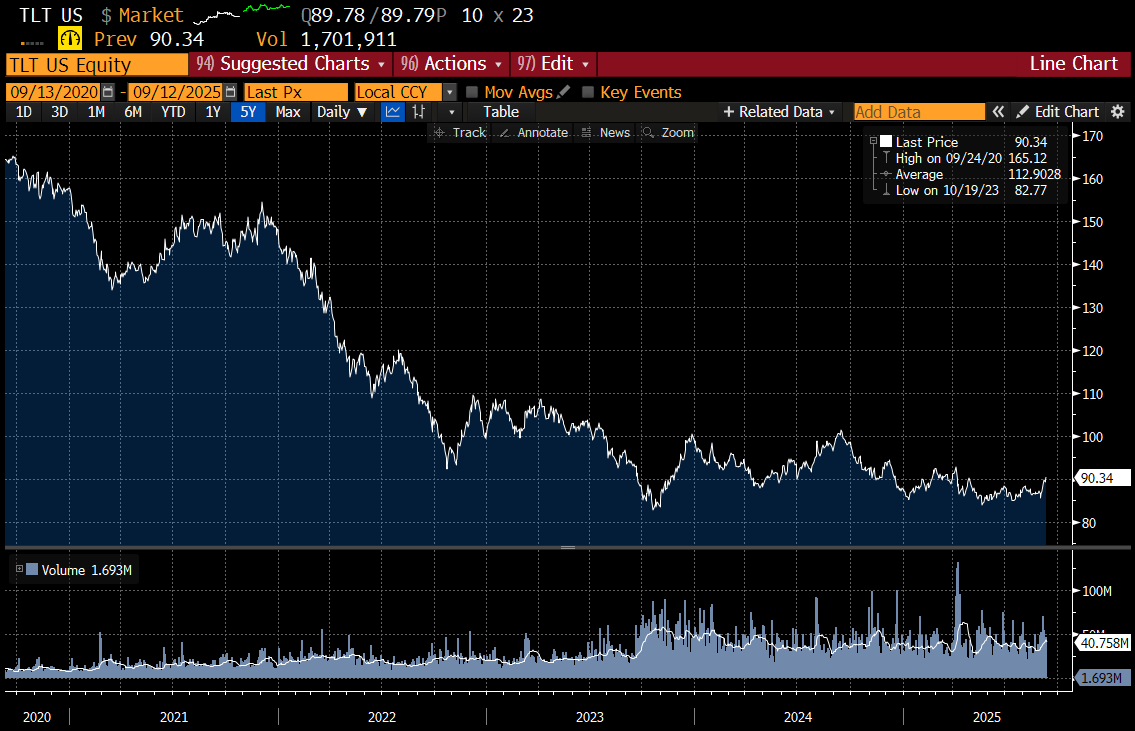
Task: Click the 1.693M volume axis label
Action: click(x=1101, y=678)
